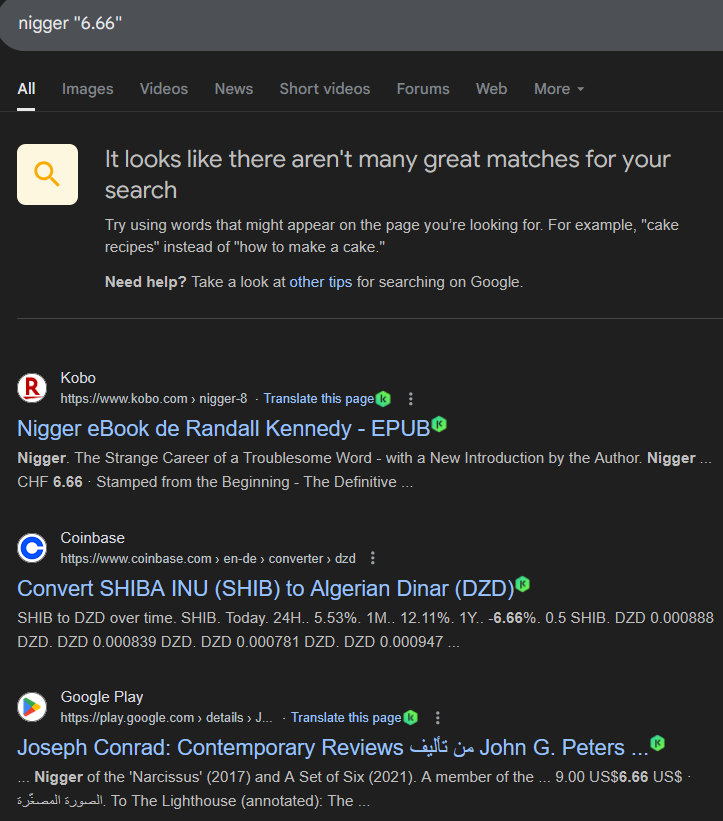This screenshot has width=723, height=821.
Task: Click green badge after Joseph Conrad result title
Action: 658,743
